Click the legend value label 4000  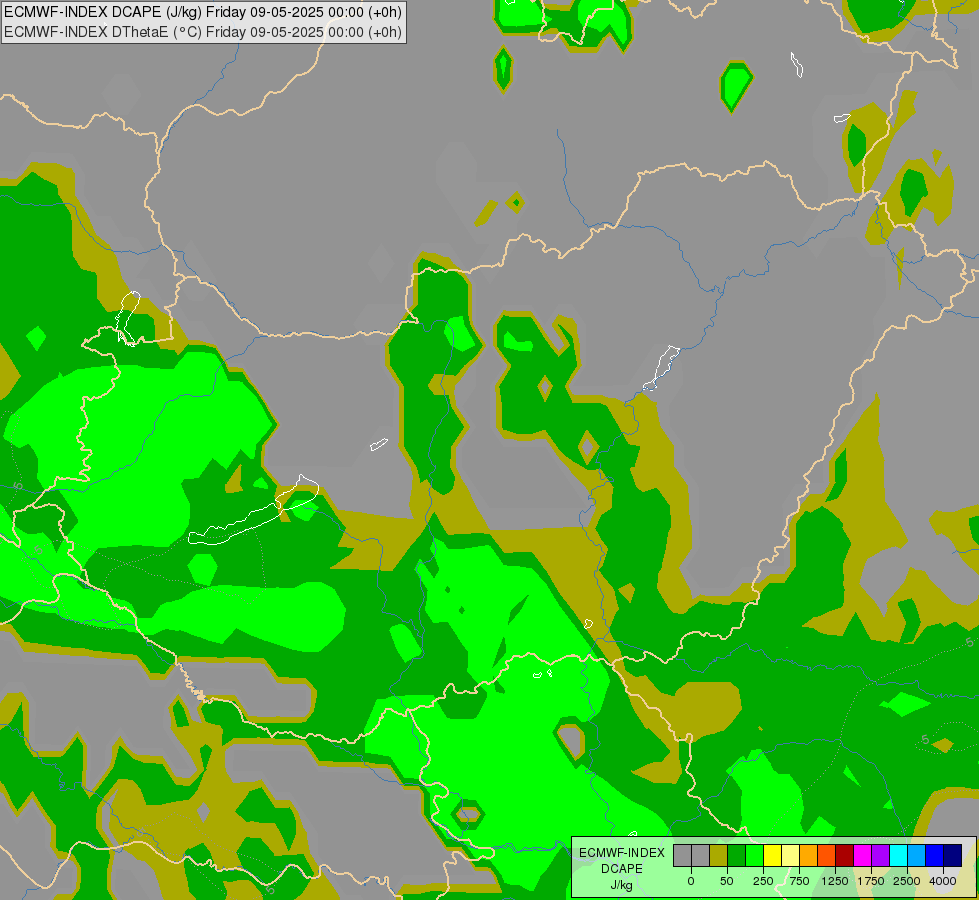tap(943, 881)
